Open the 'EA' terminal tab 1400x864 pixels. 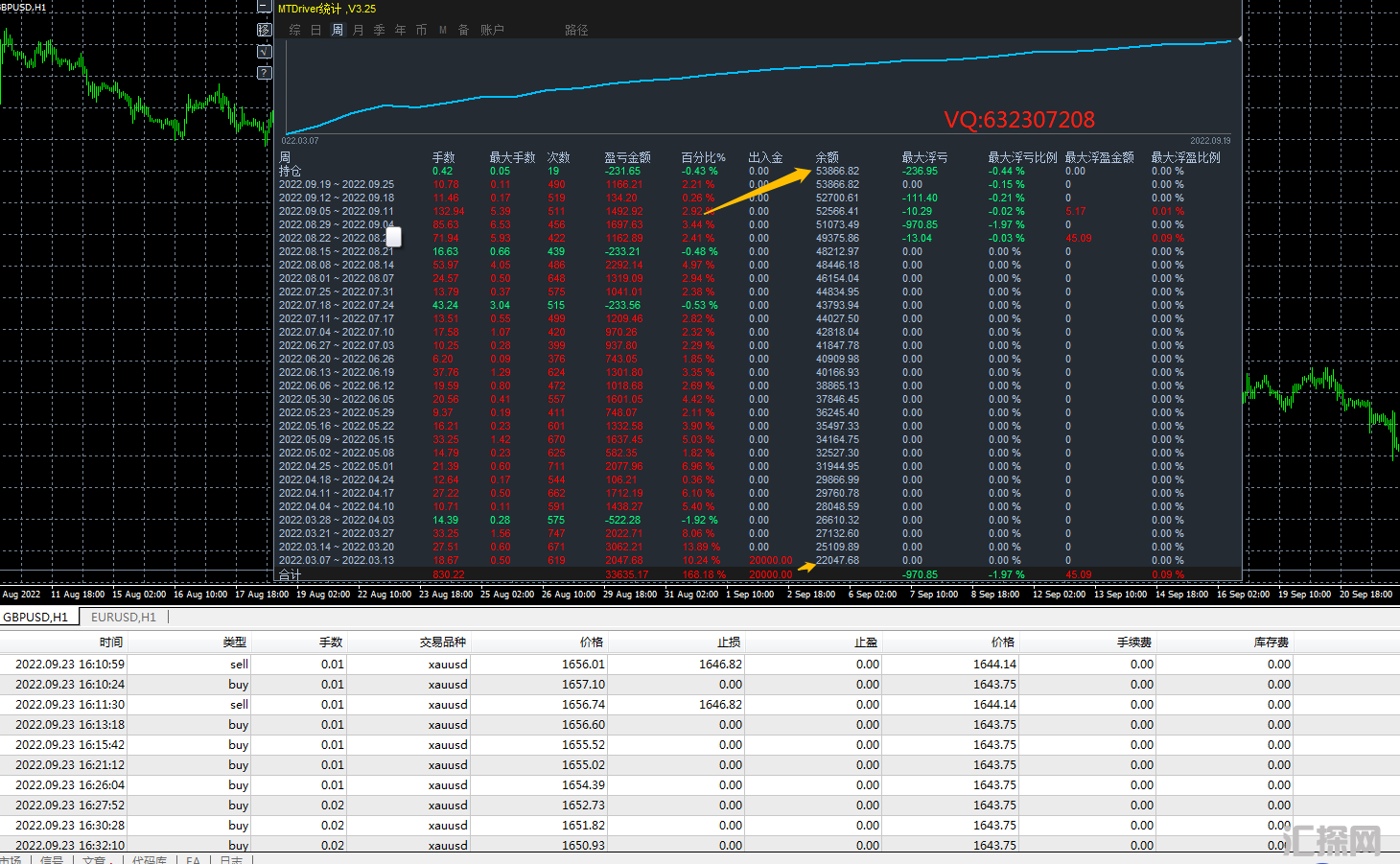(193, 860)
